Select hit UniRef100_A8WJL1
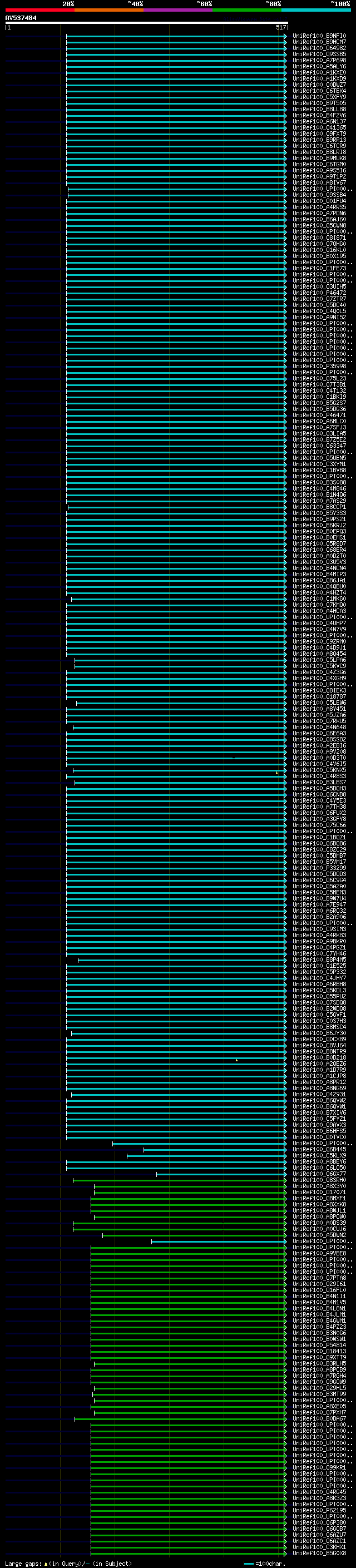Viewport: 356px width, 1568px height. point(319,1211)
